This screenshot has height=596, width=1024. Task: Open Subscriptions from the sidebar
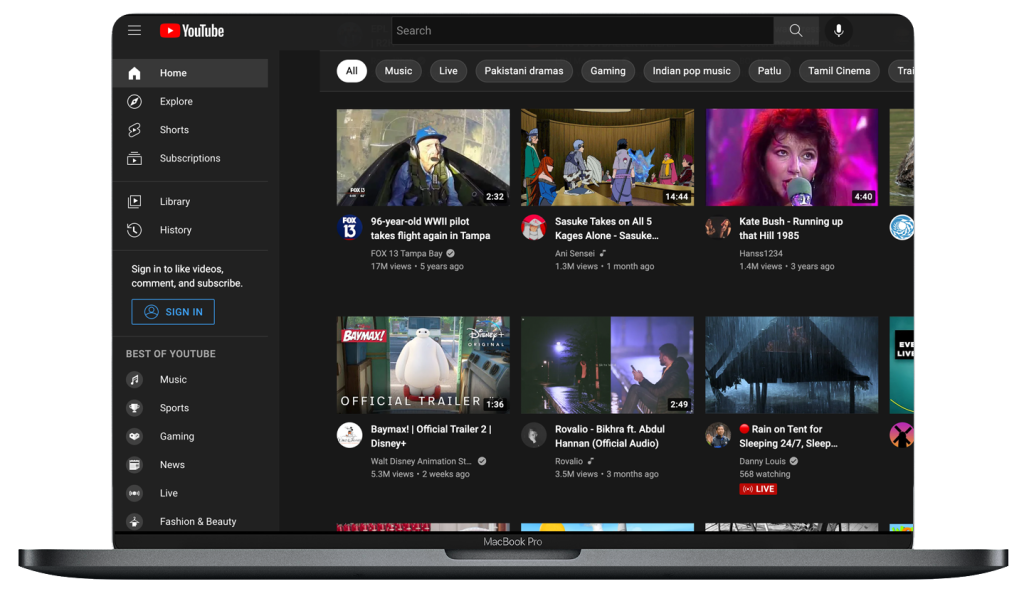coord(191,158)
